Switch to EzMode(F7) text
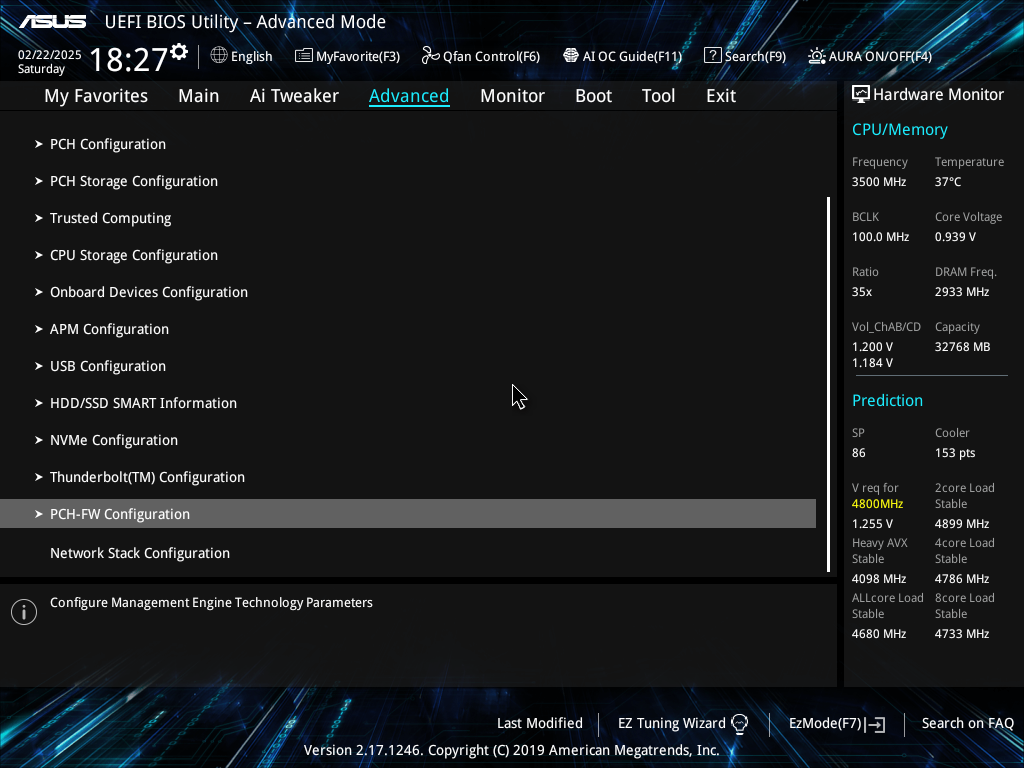1024x768 pixels. 825,724
